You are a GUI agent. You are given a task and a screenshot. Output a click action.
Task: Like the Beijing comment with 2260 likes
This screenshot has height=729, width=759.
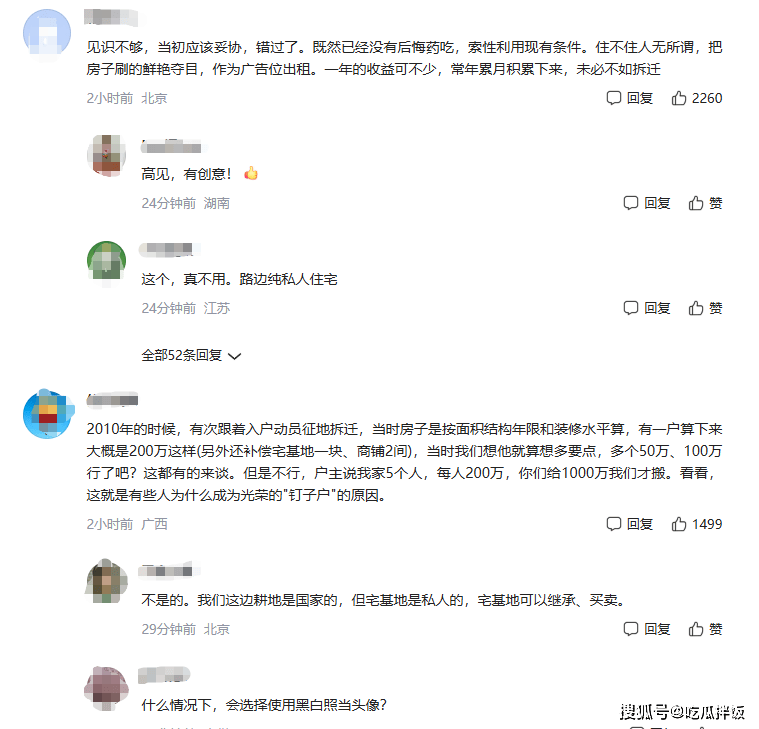tap(697, 98)
